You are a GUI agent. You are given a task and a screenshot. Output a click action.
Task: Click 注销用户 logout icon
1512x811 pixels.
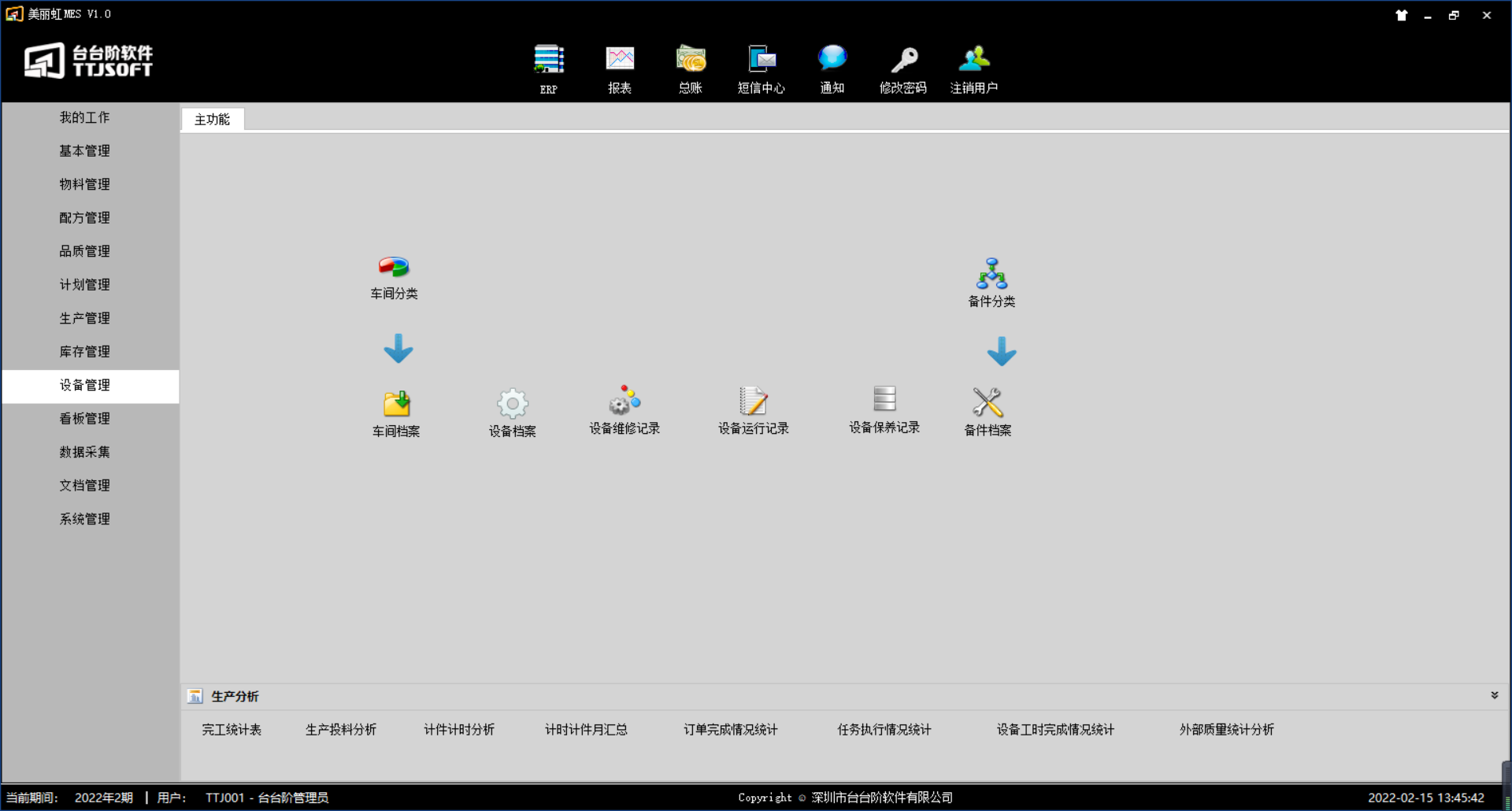[974, 60]
